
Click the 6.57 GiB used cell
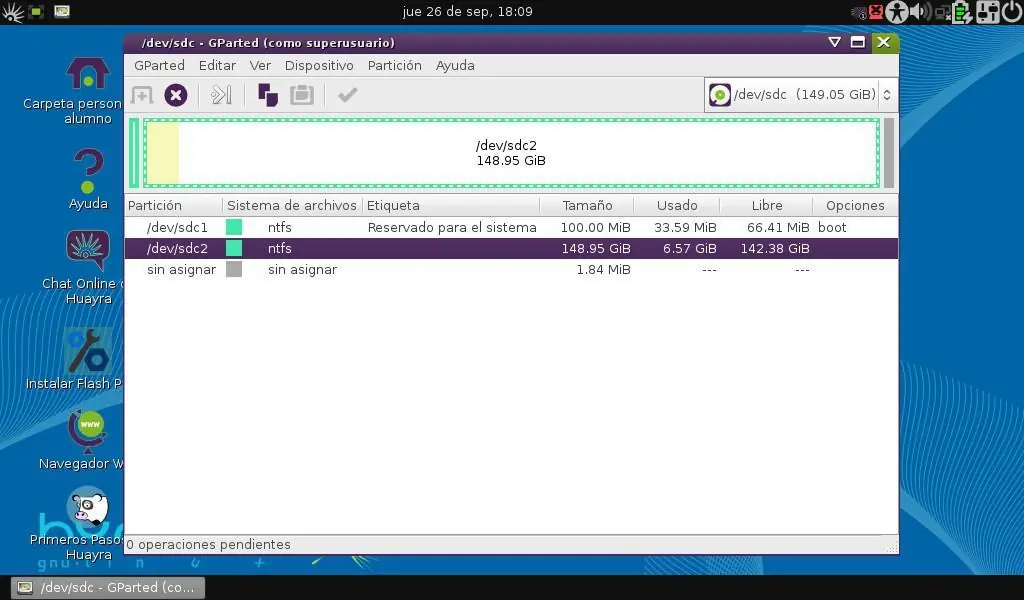[690, 248]
